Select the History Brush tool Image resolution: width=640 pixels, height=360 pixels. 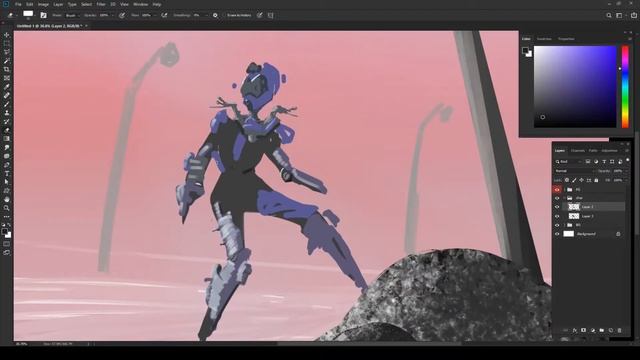7,122
